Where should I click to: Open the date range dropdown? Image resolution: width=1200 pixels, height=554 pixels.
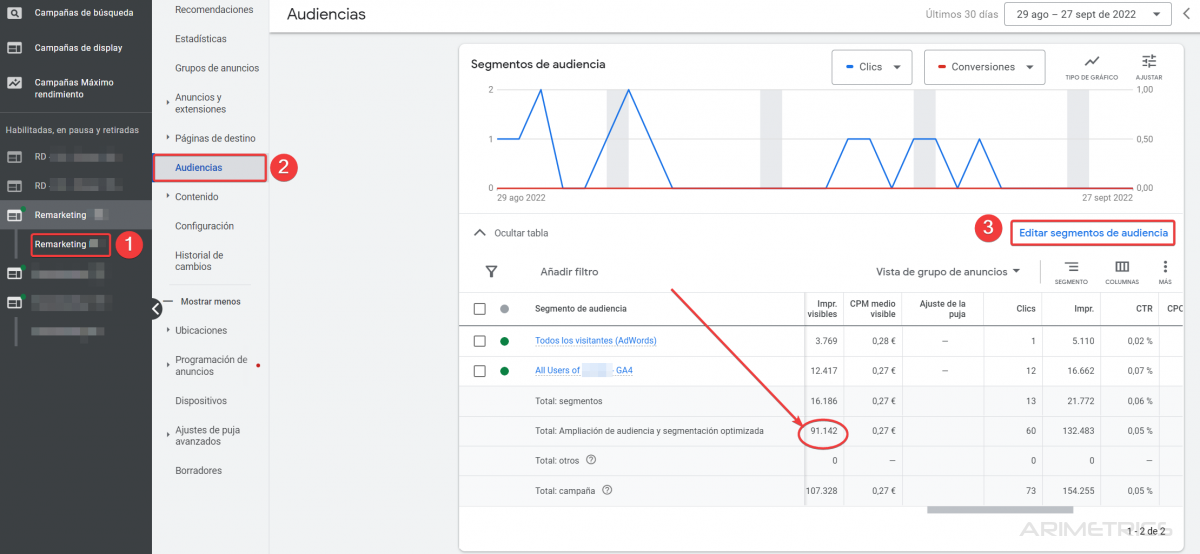pos(1089,14)
